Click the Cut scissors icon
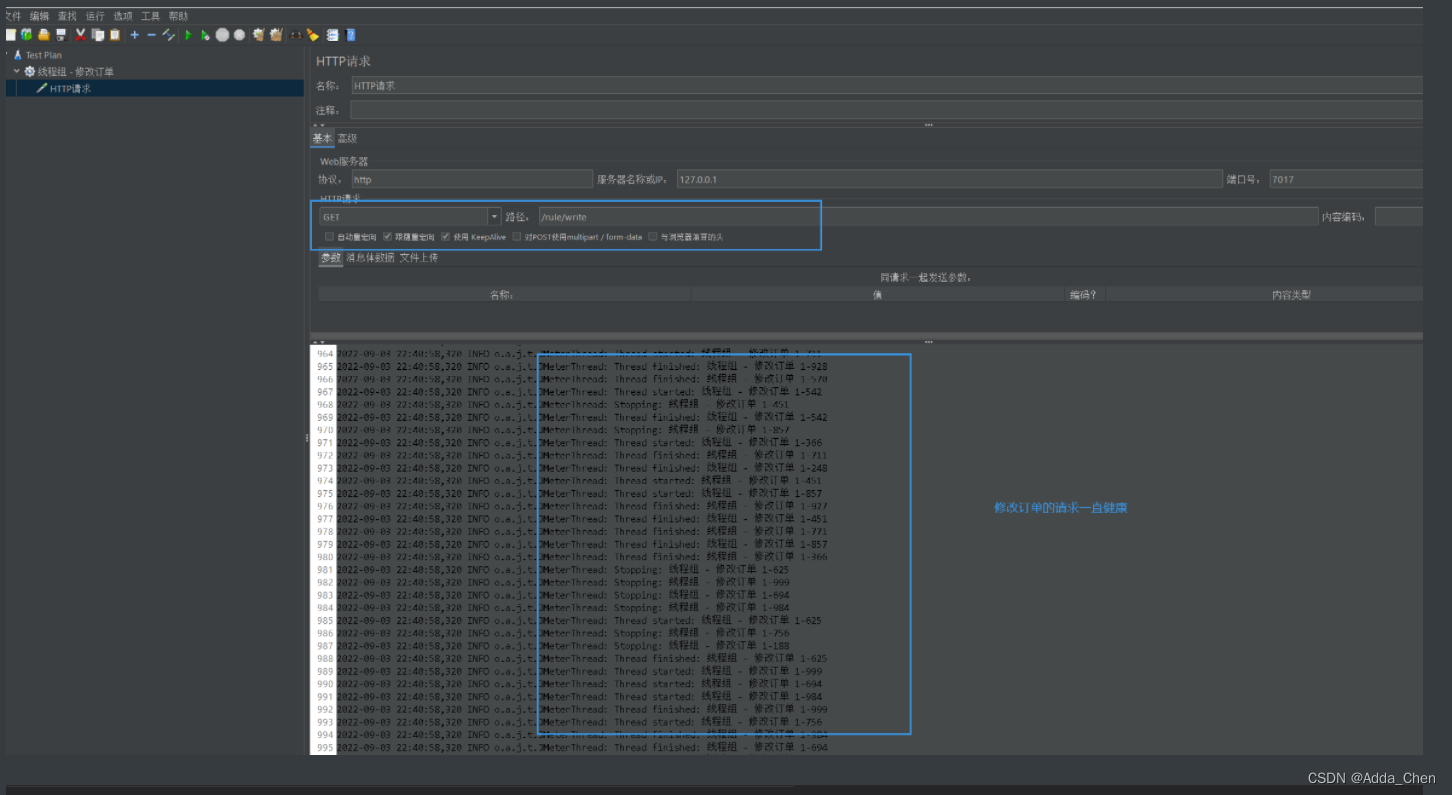This screenshot has height=795, width=1452. (80, 35)
